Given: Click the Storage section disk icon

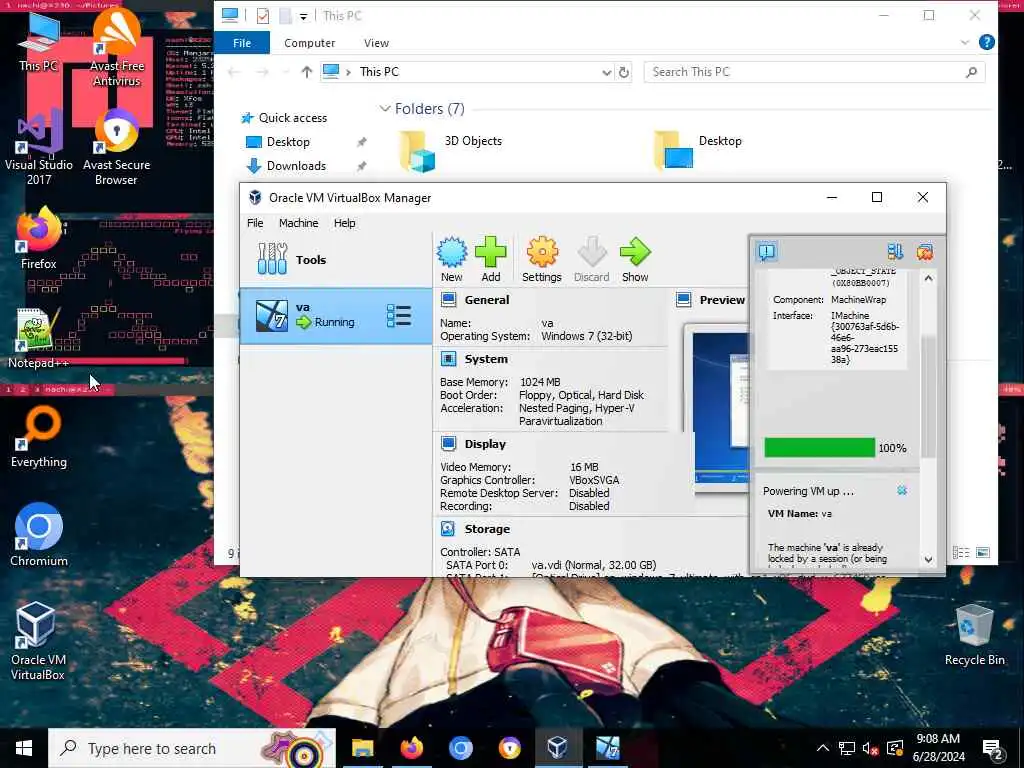Looking at the screenshot, I should click(448, 528).
